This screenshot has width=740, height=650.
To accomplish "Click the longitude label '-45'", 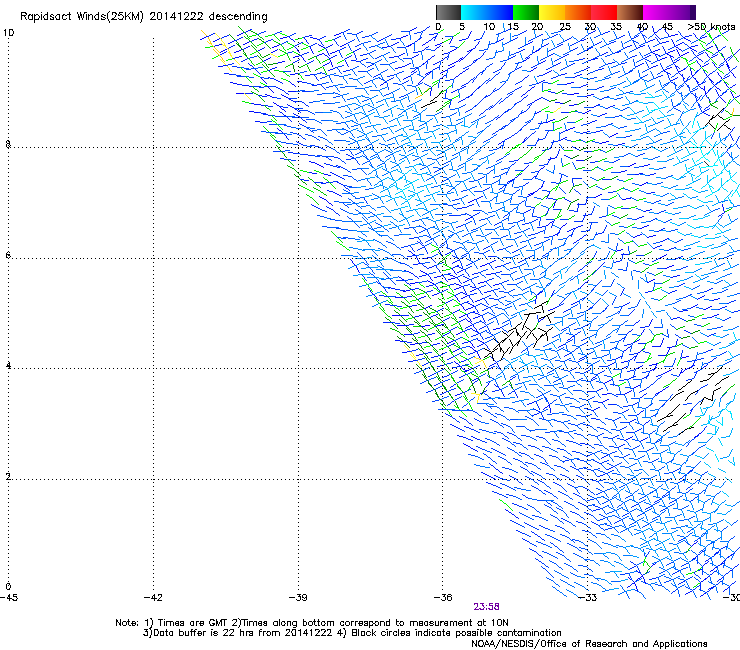I will [x=9, y=598].
